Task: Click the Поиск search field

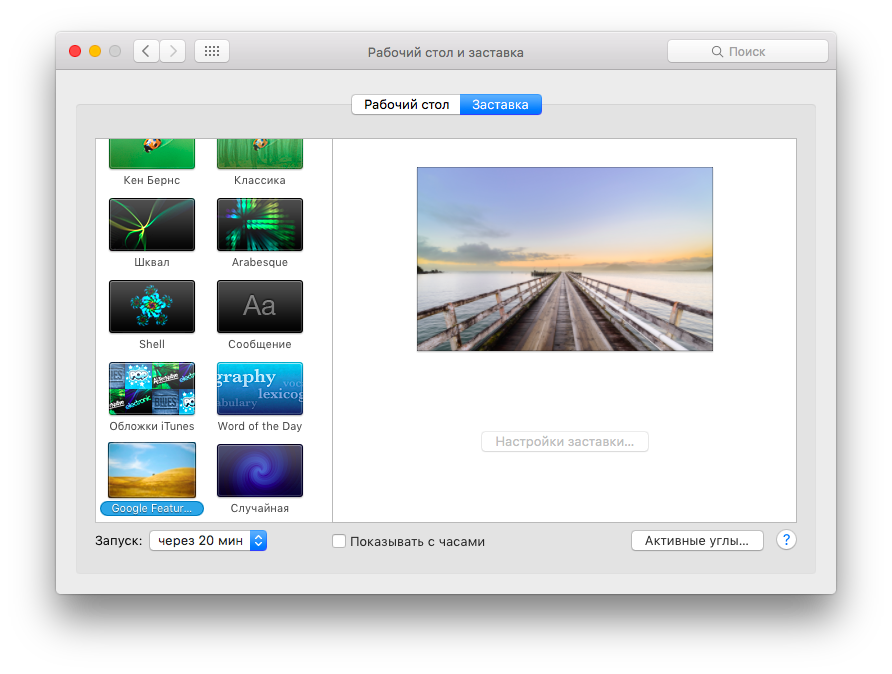Action: click(x=747, y=51)
